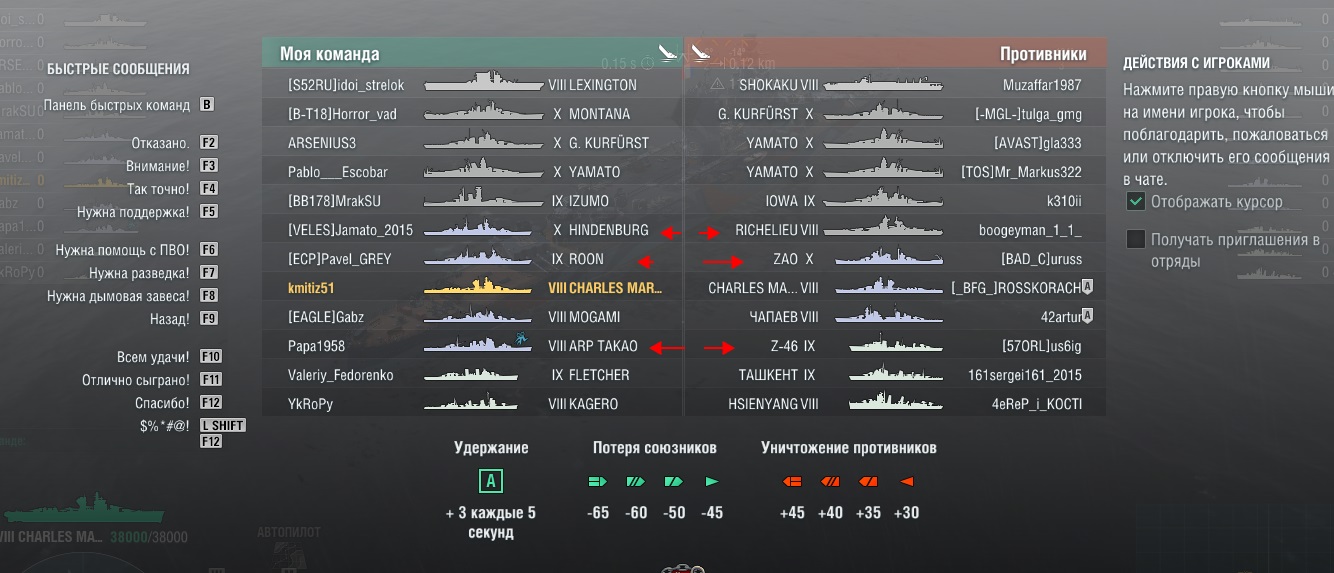Click the yellow Charles Martel ship icon for kmitiz51
1334x573 pixels.
(x=477, y=286)
